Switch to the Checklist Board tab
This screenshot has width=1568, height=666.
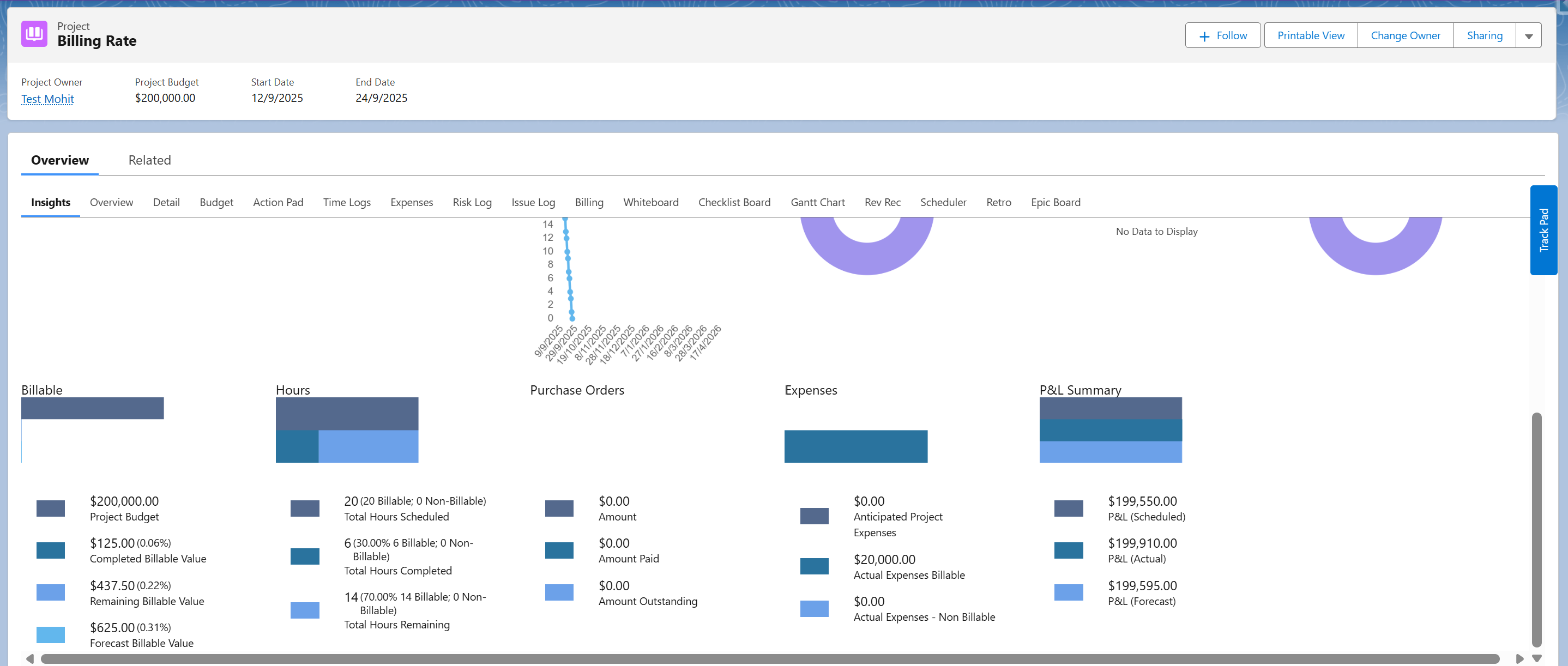point(734,203)
